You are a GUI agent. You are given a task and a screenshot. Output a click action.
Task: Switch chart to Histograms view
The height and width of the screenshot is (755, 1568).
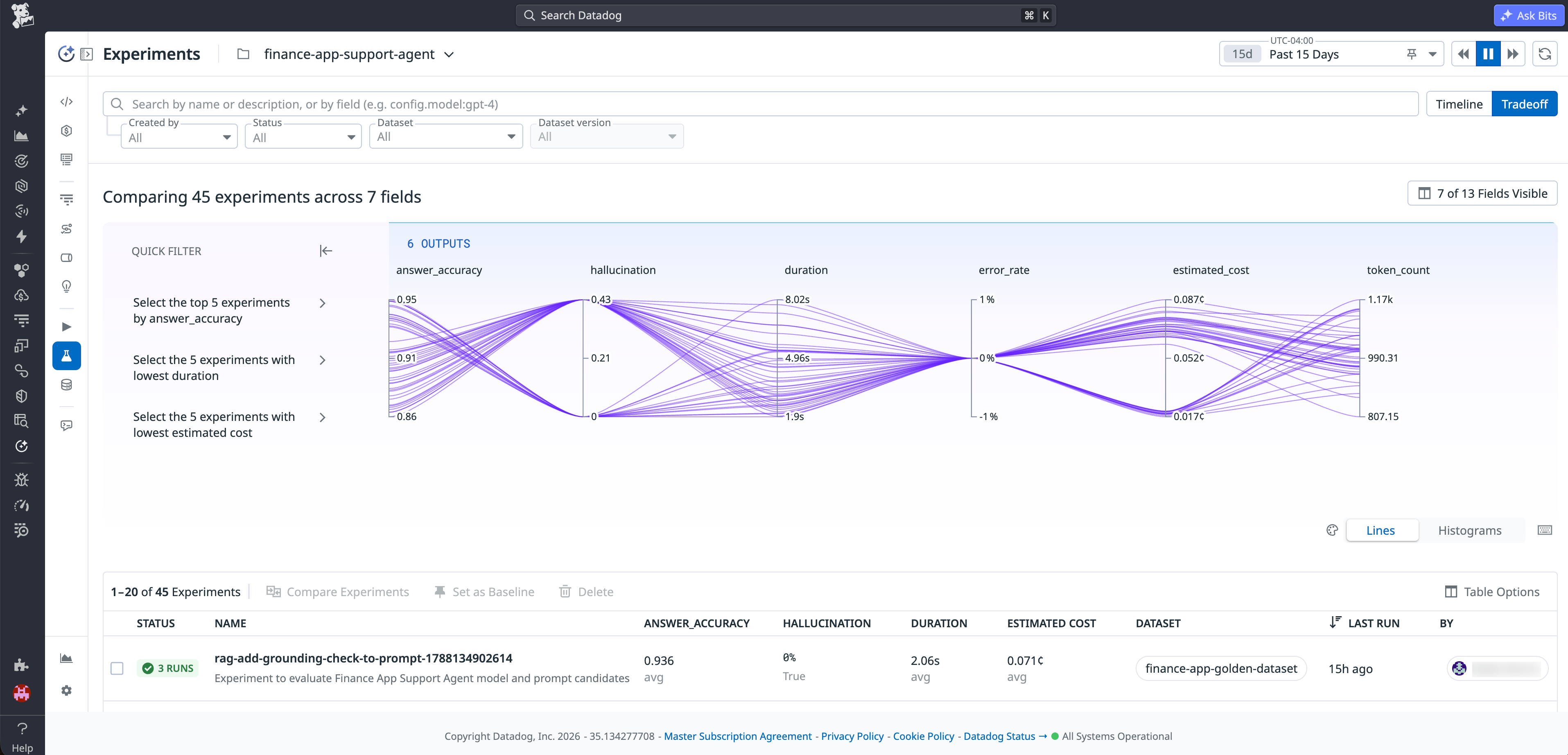(1470, 530)
